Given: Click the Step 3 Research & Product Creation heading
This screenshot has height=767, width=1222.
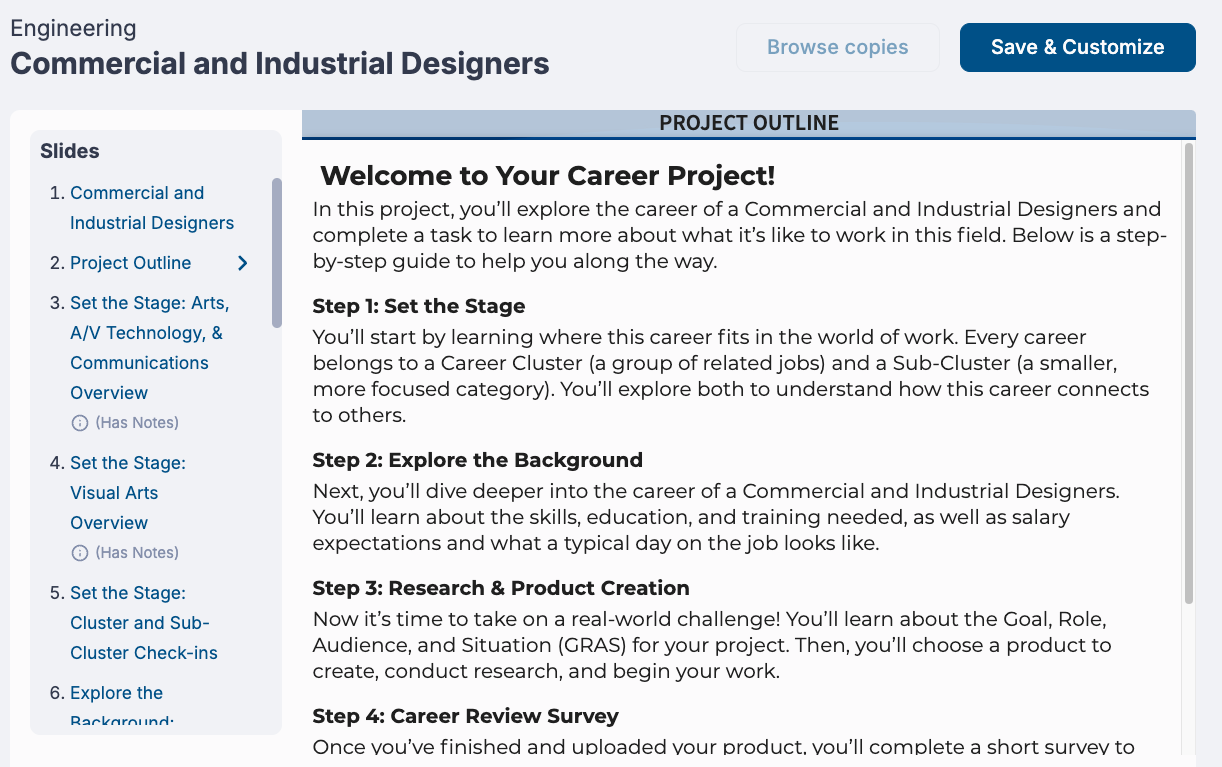Looking at the screenshot, I should (x=499, y=588).
